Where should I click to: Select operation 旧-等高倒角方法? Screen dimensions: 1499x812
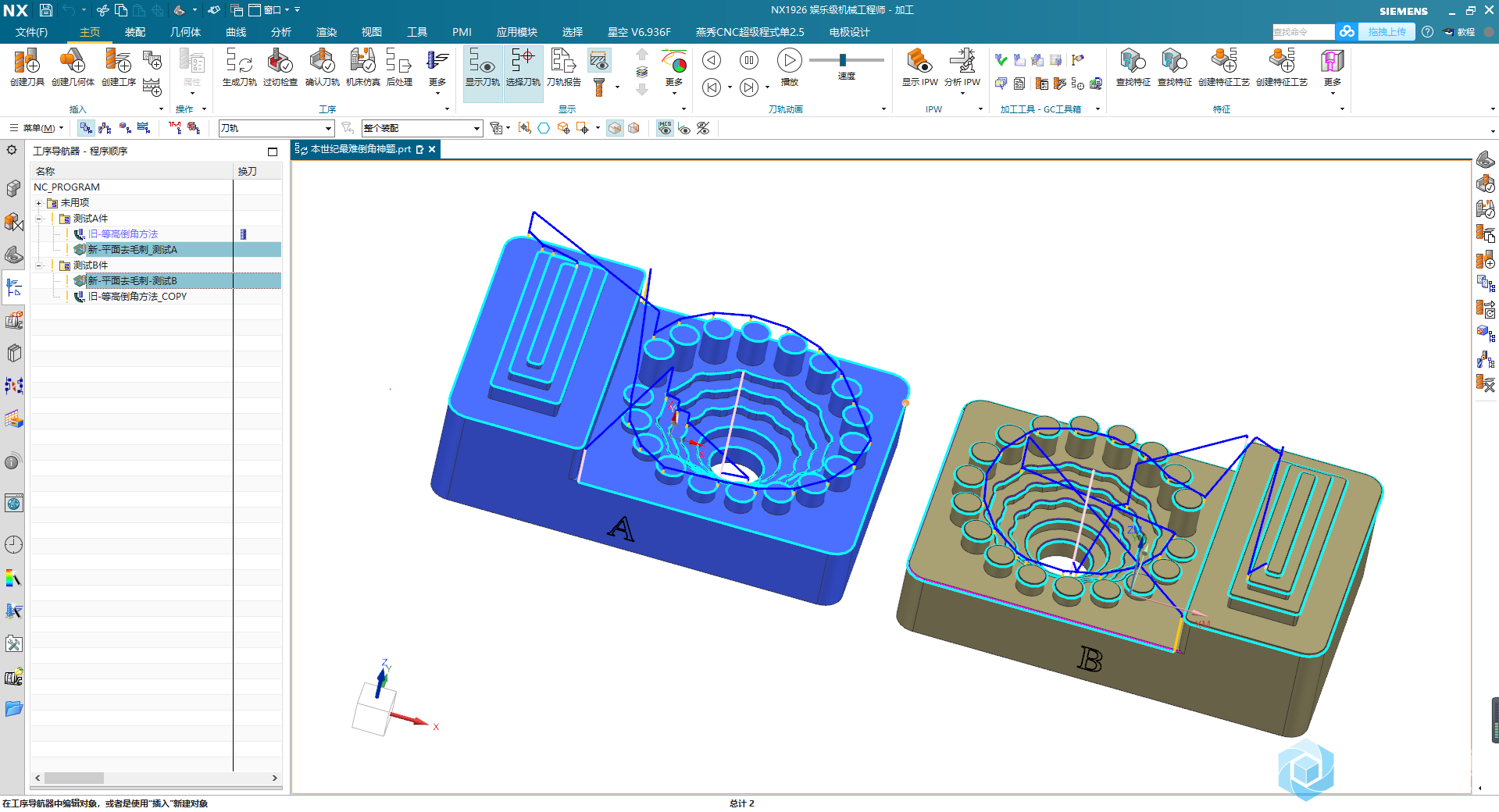(123, 234)
